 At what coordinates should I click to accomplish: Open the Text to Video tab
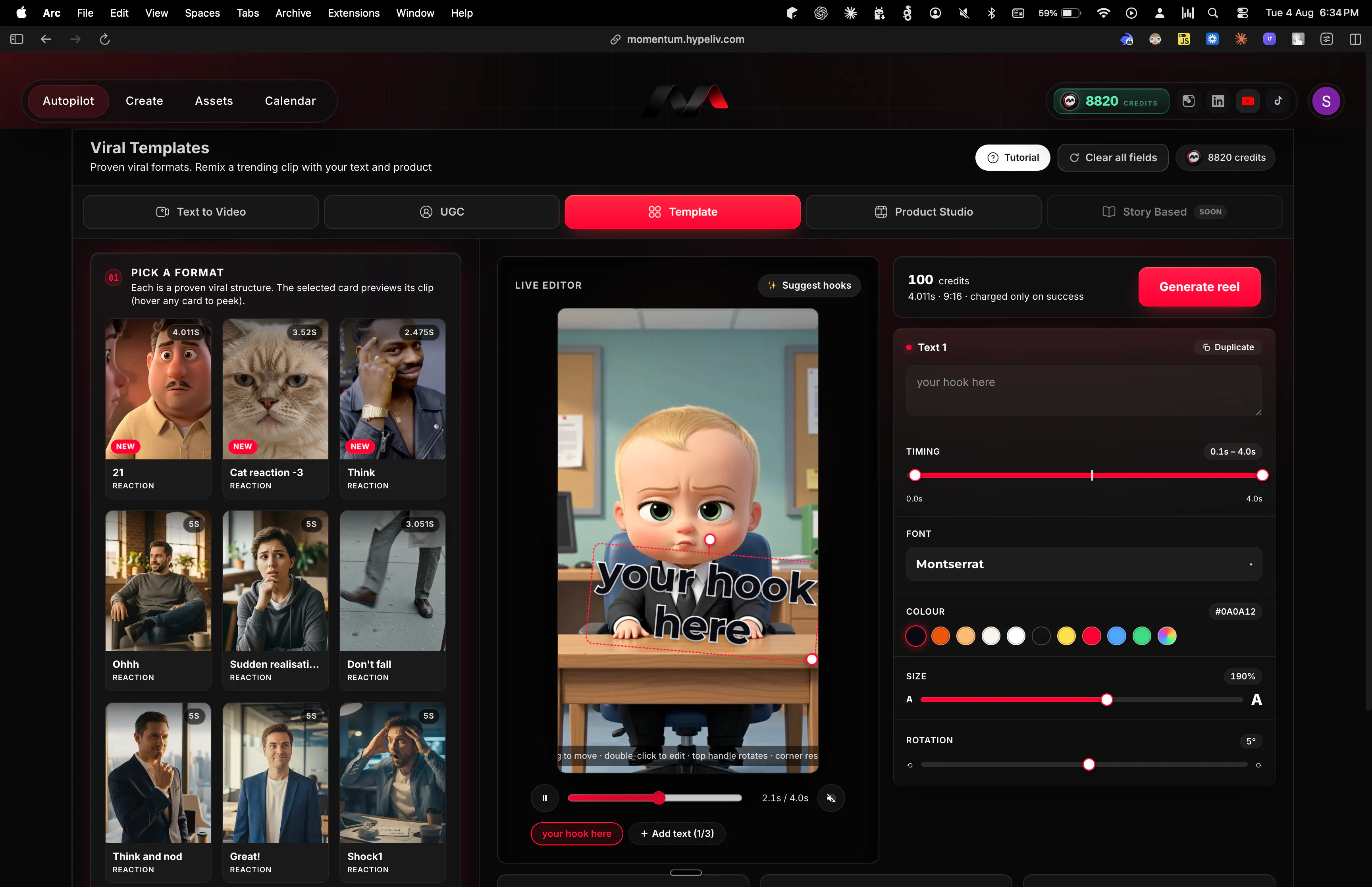[x=201, y=212]
